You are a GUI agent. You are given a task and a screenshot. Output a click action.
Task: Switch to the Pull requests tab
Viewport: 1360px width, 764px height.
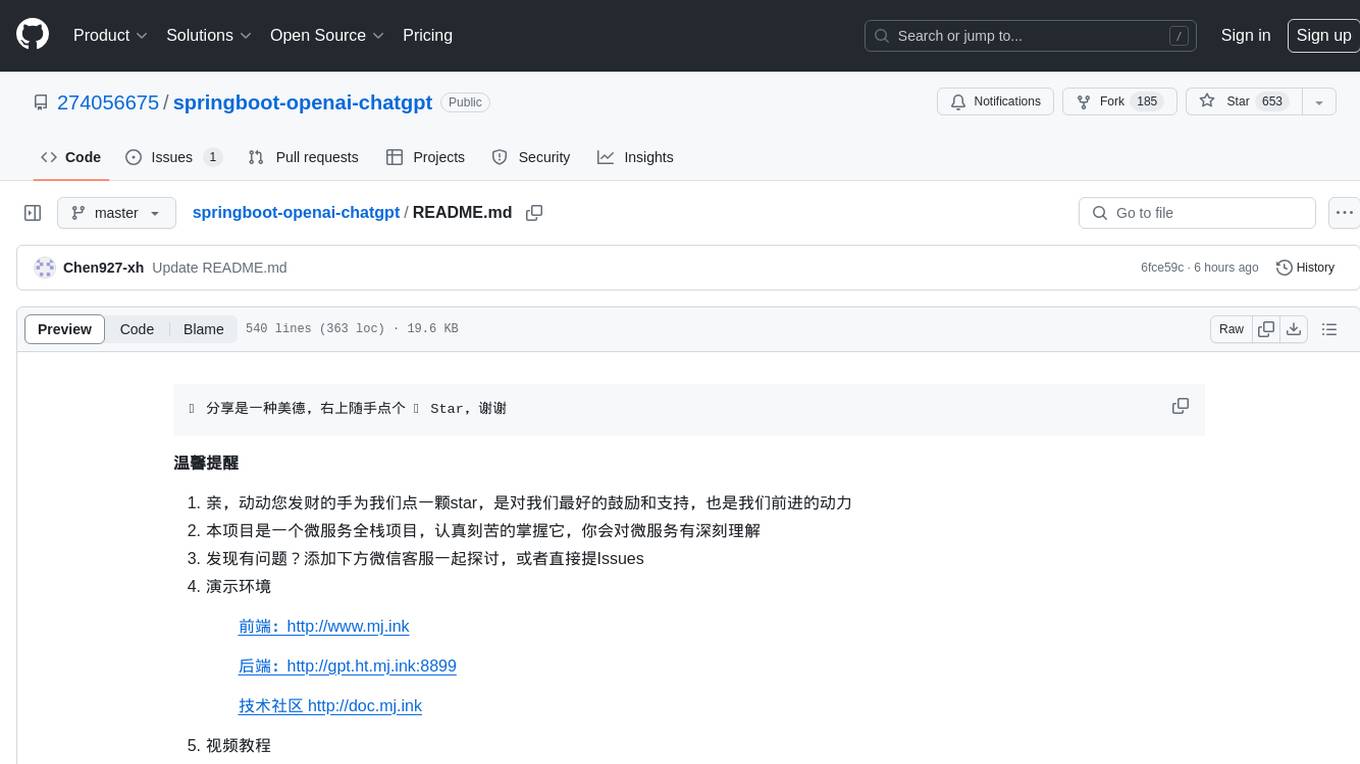point(303,157)
